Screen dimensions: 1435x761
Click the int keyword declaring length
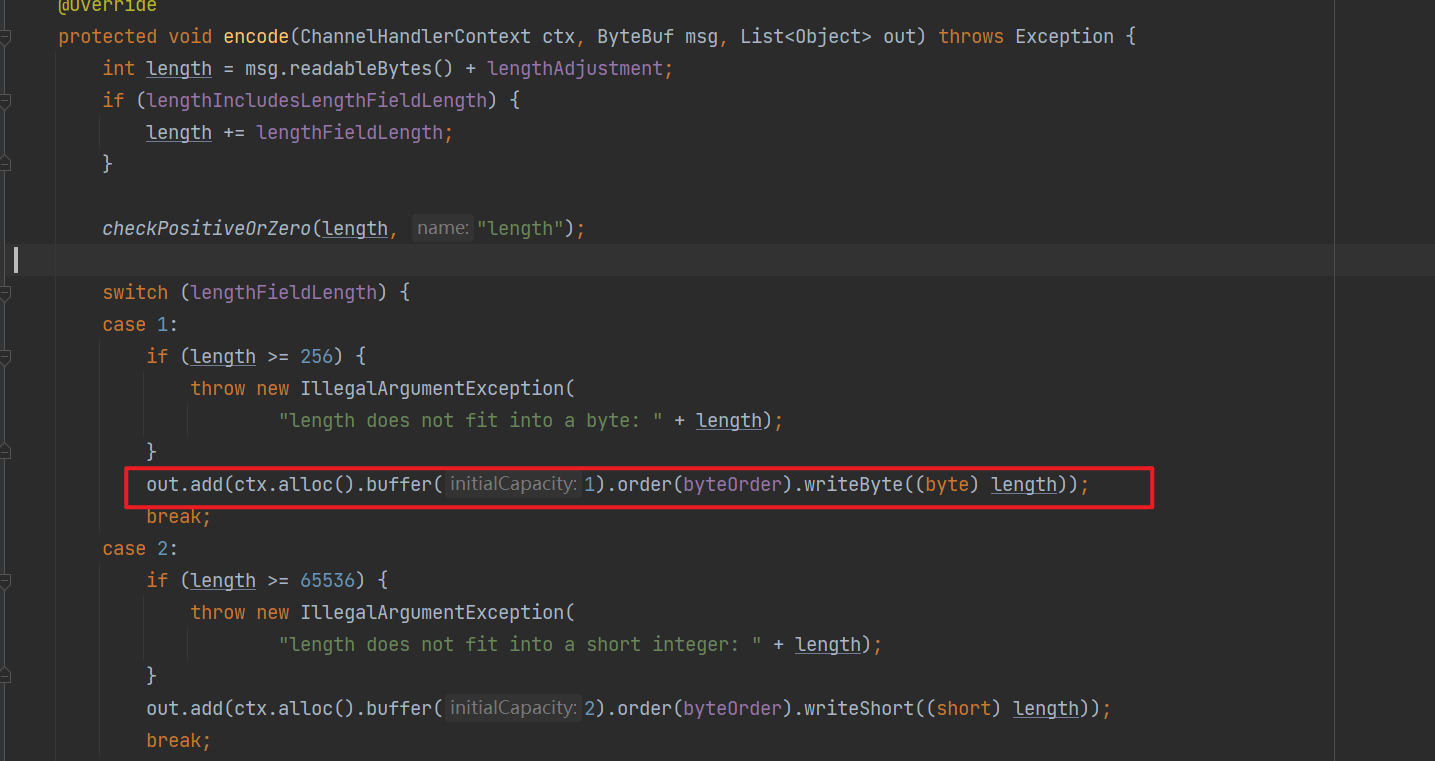118,69
